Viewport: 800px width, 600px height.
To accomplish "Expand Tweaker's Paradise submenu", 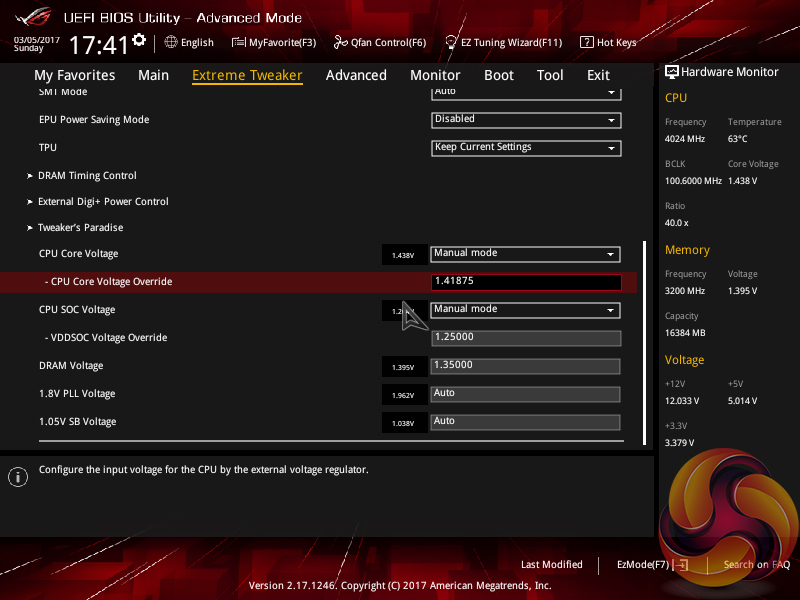I will [75, 228].
